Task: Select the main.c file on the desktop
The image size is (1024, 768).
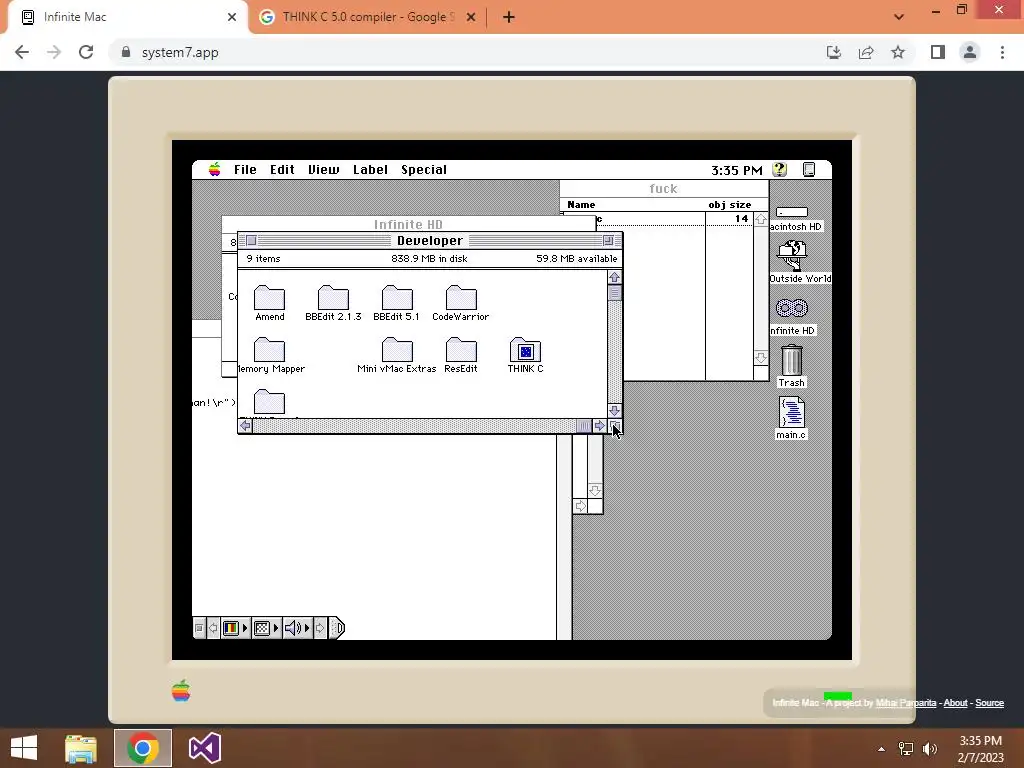Action: pos(792,412)
